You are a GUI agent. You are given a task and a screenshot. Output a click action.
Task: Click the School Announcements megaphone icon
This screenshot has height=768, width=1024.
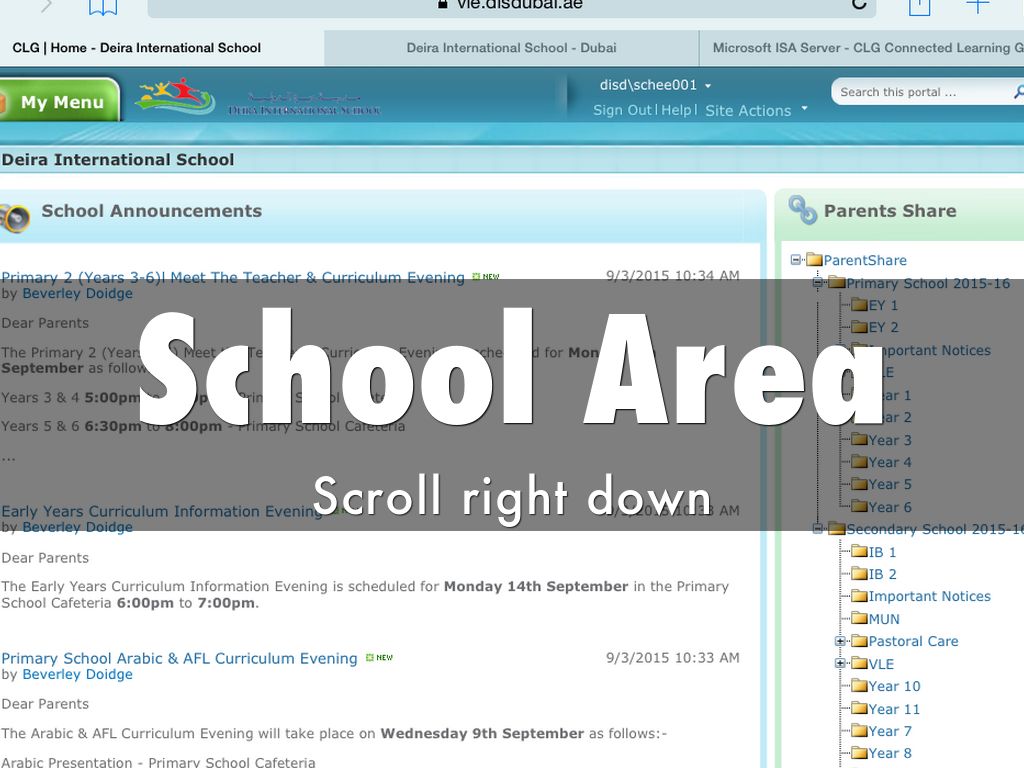pyautogui.click(x=14, y=217)
